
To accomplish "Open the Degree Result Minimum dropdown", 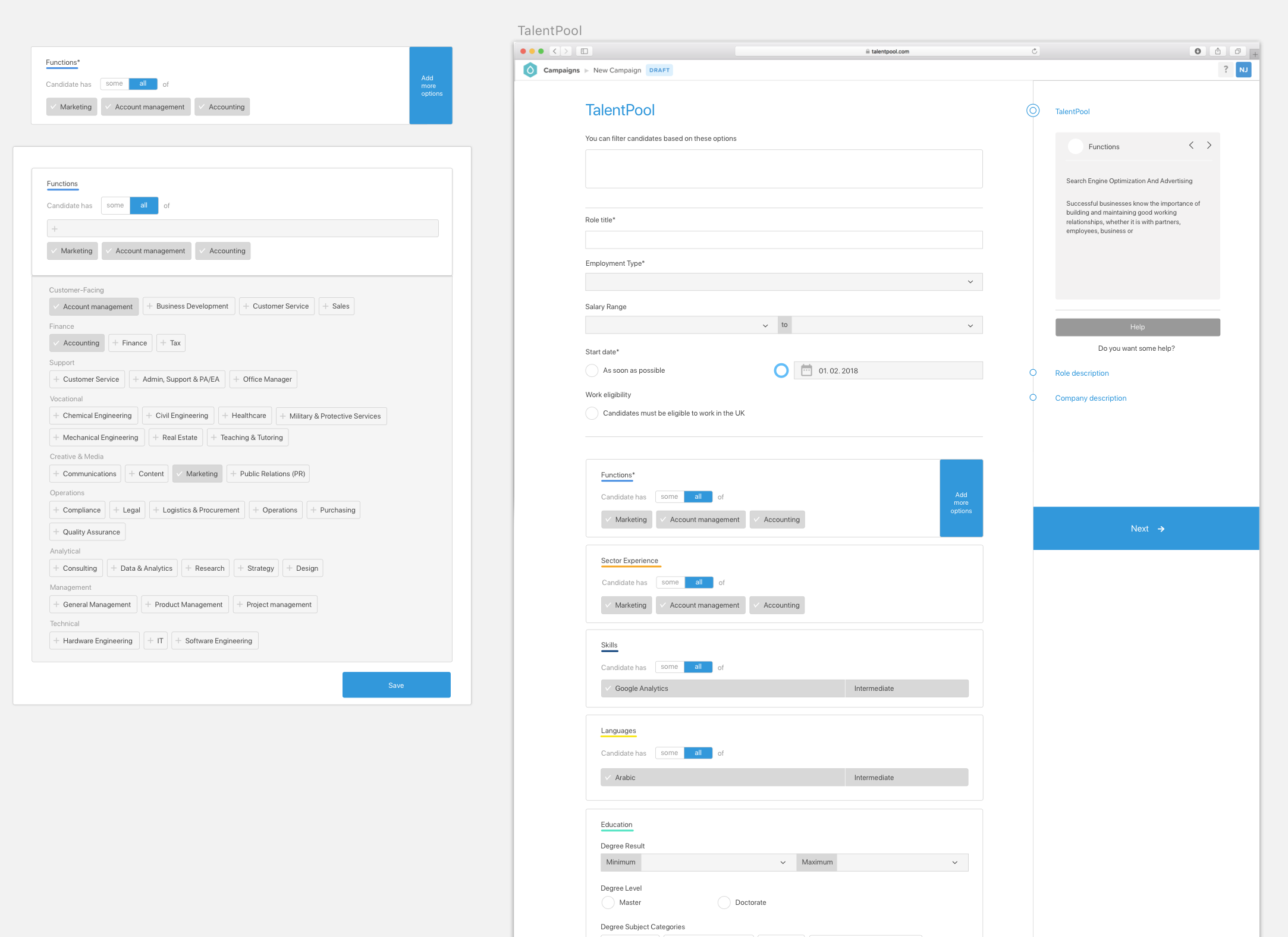I will (718, 863).
